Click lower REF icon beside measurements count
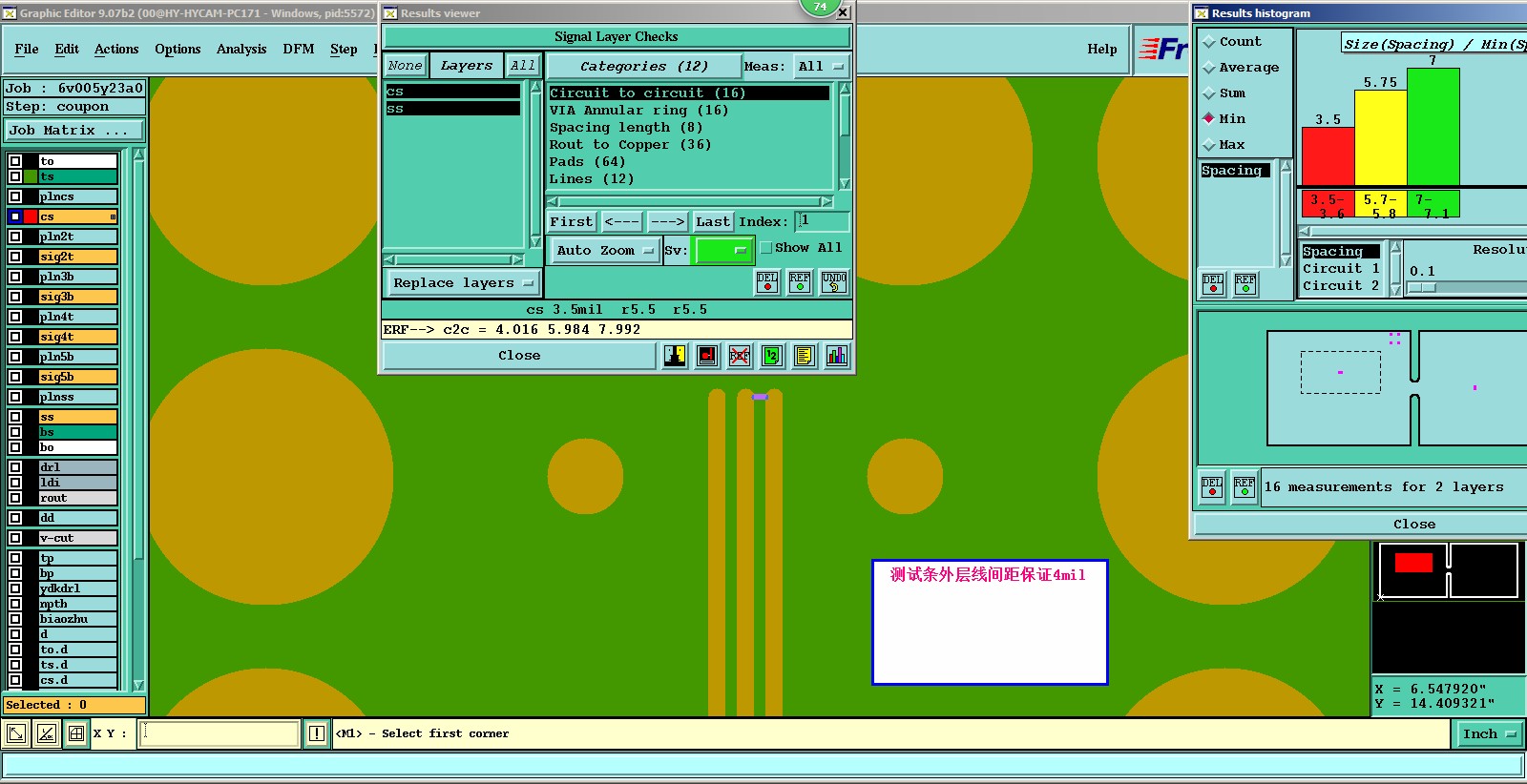The height and width of the screenshot is (784, 1527). [1245, 486]
